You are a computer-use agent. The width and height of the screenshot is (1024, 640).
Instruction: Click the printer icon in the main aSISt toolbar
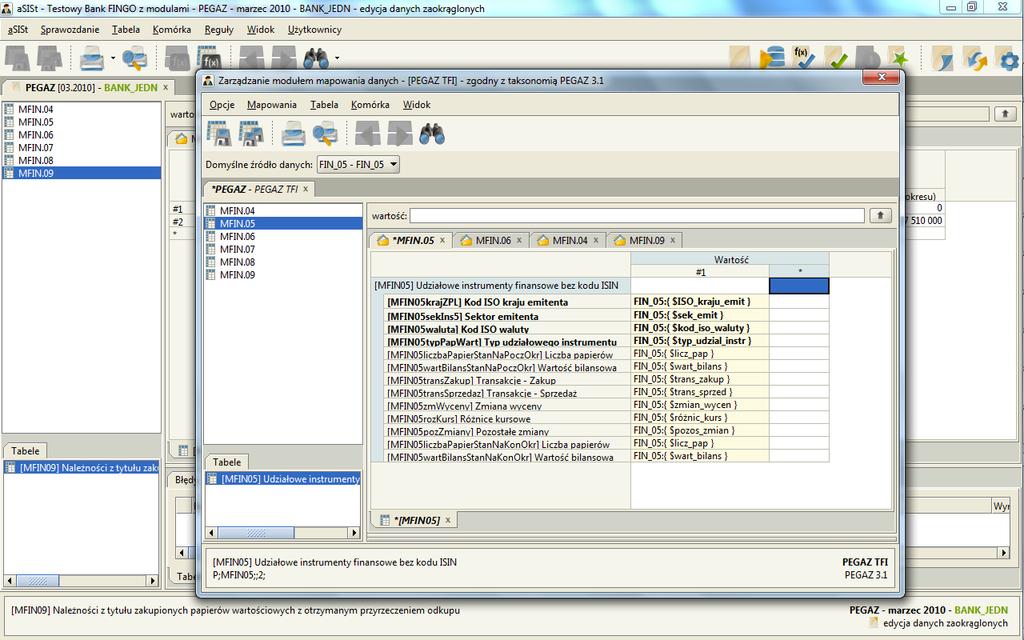(92, 59)
